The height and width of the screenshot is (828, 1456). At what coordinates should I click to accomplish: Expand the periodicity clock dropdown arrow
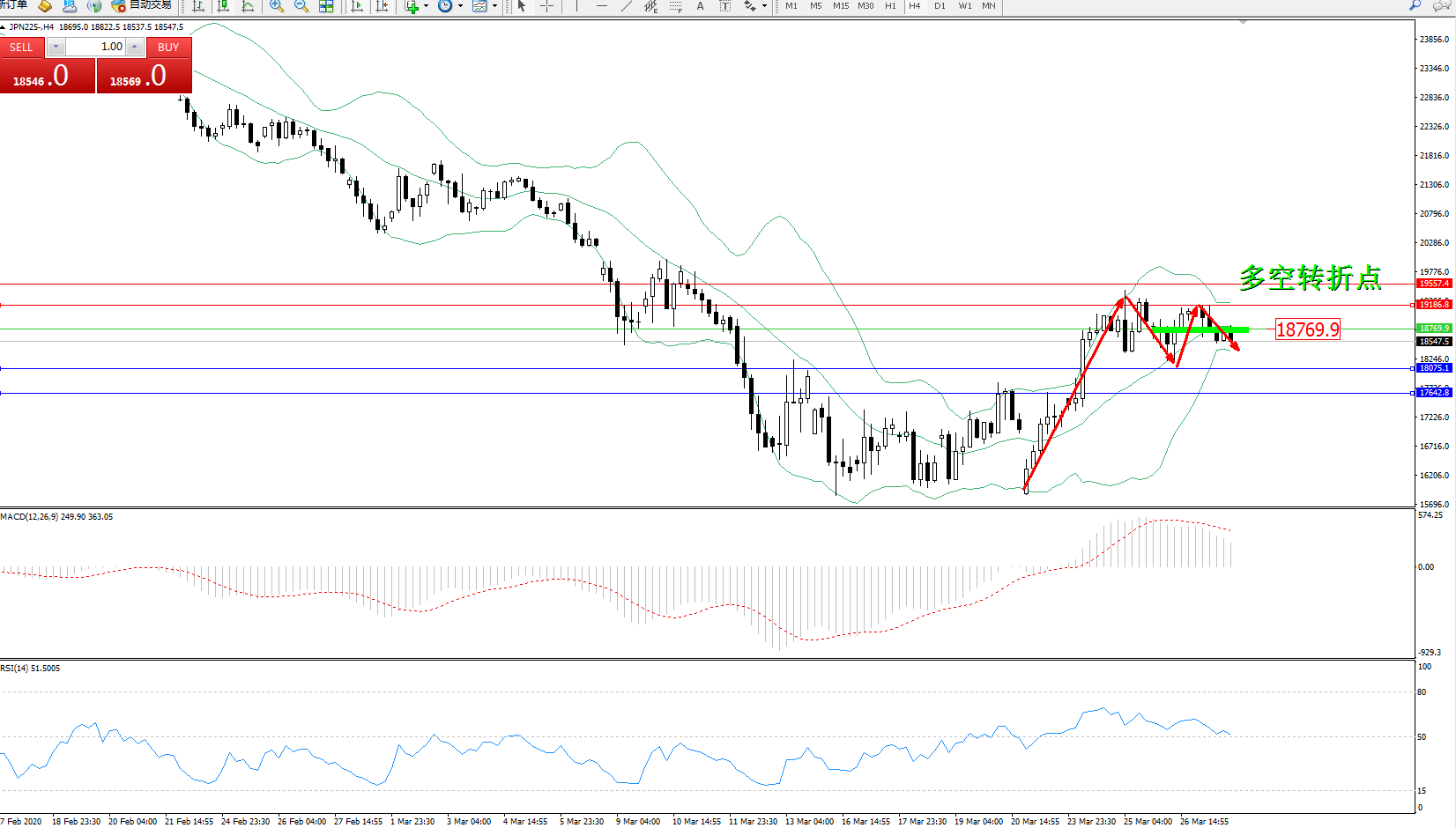pos(460,6)
